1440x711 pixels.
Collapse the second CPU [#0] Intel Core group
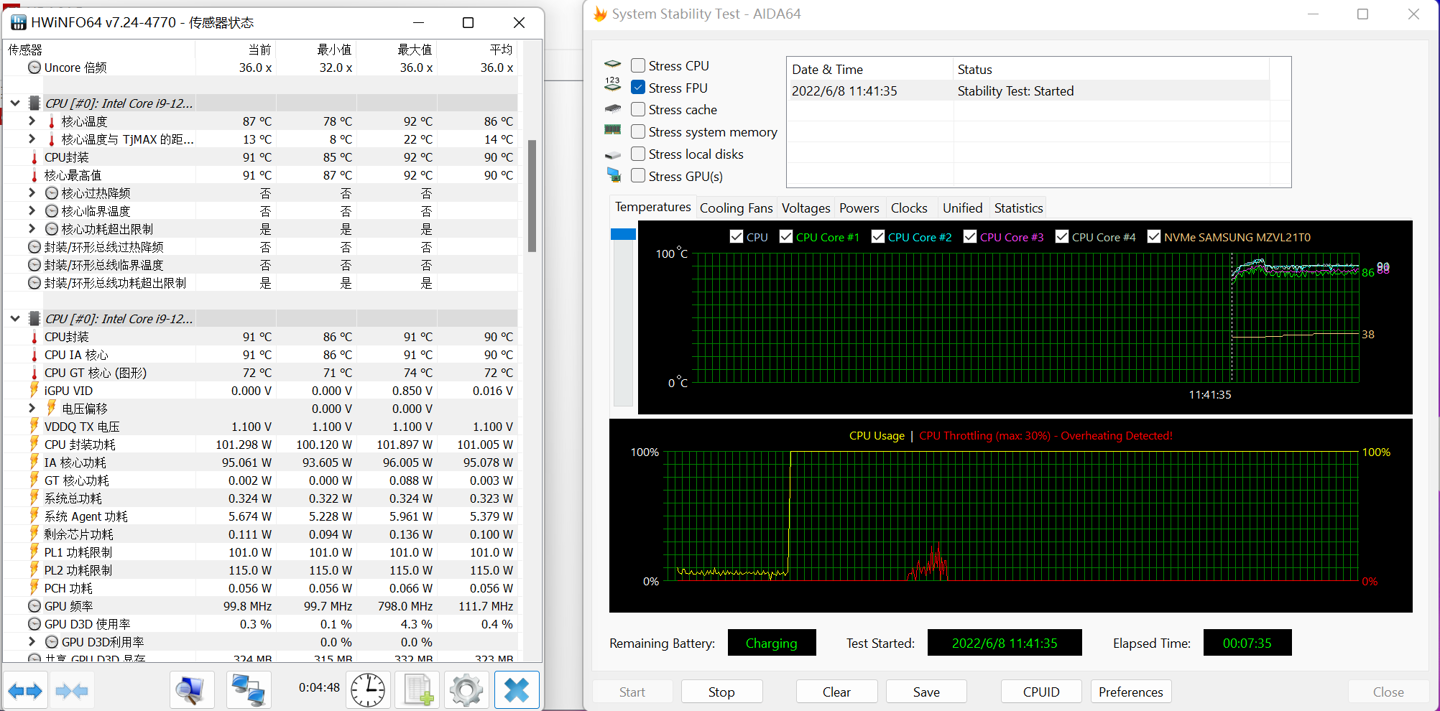15,319
